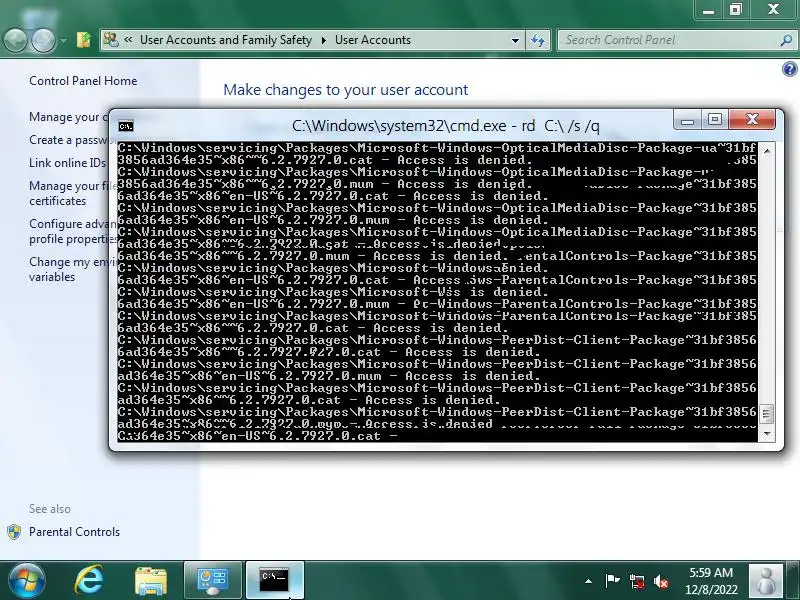This screenshot has width=800, height=600.
Task: Close the Control Panel window
Action: coord(773,10)
